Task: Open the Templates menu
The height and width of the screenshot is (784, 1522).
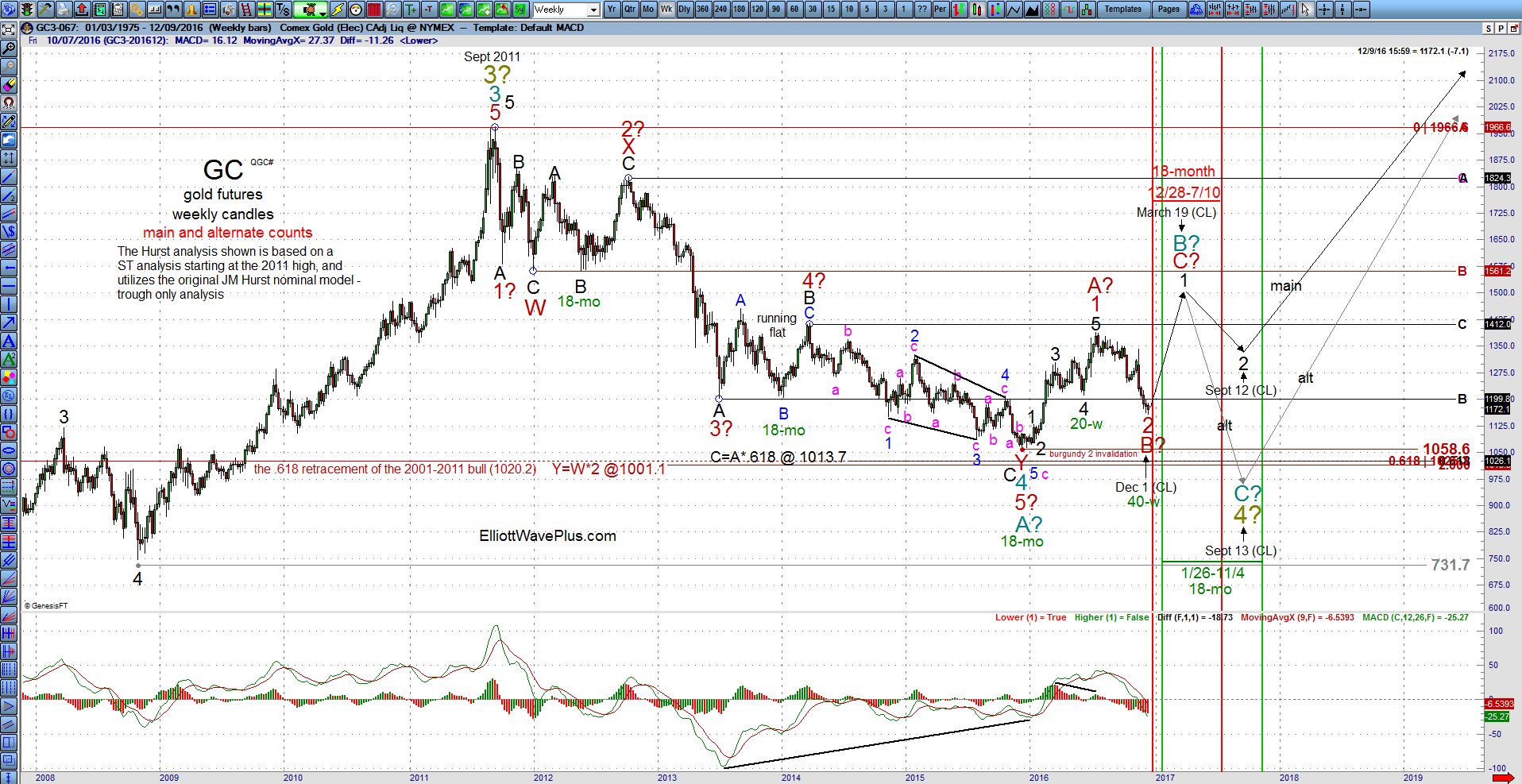Action: click(x=1123, y=10)
